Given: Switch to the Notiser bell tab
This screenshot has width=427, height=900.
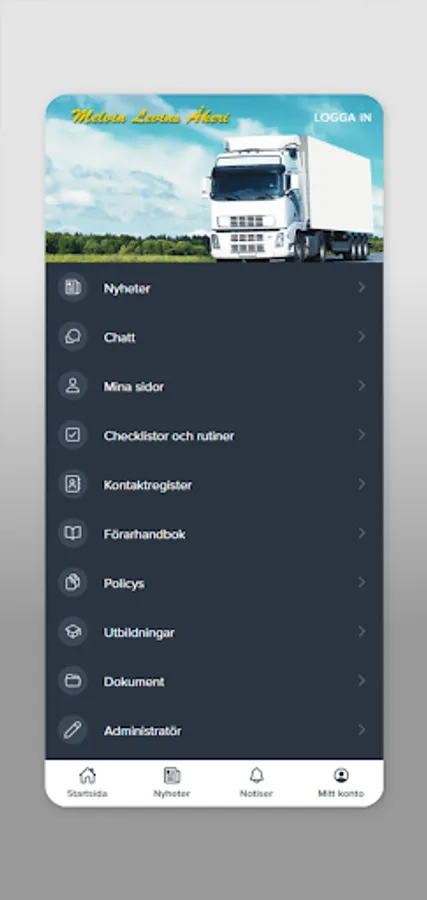Looking at the screenshot, I should pyautogui.click(x=257, y=783).
